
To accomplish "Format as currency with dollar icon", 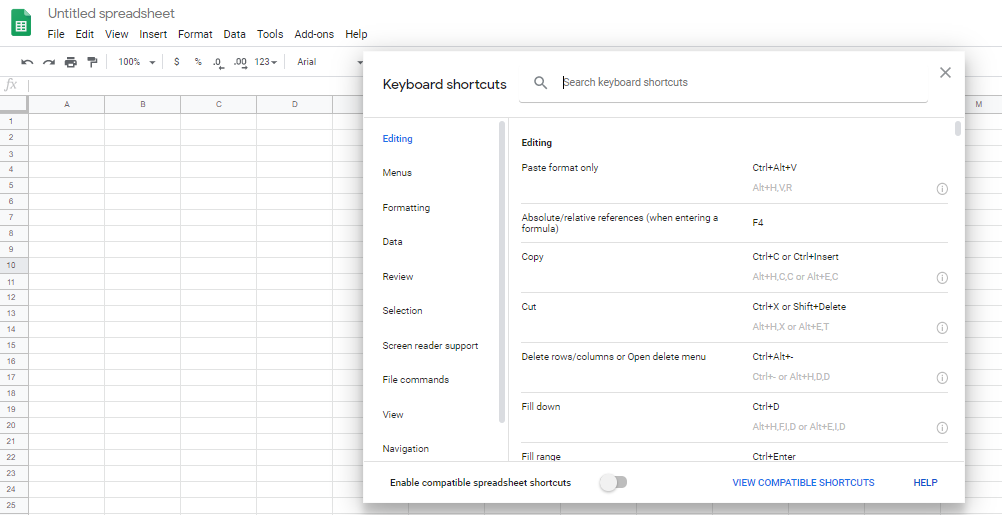I will 177,62.
